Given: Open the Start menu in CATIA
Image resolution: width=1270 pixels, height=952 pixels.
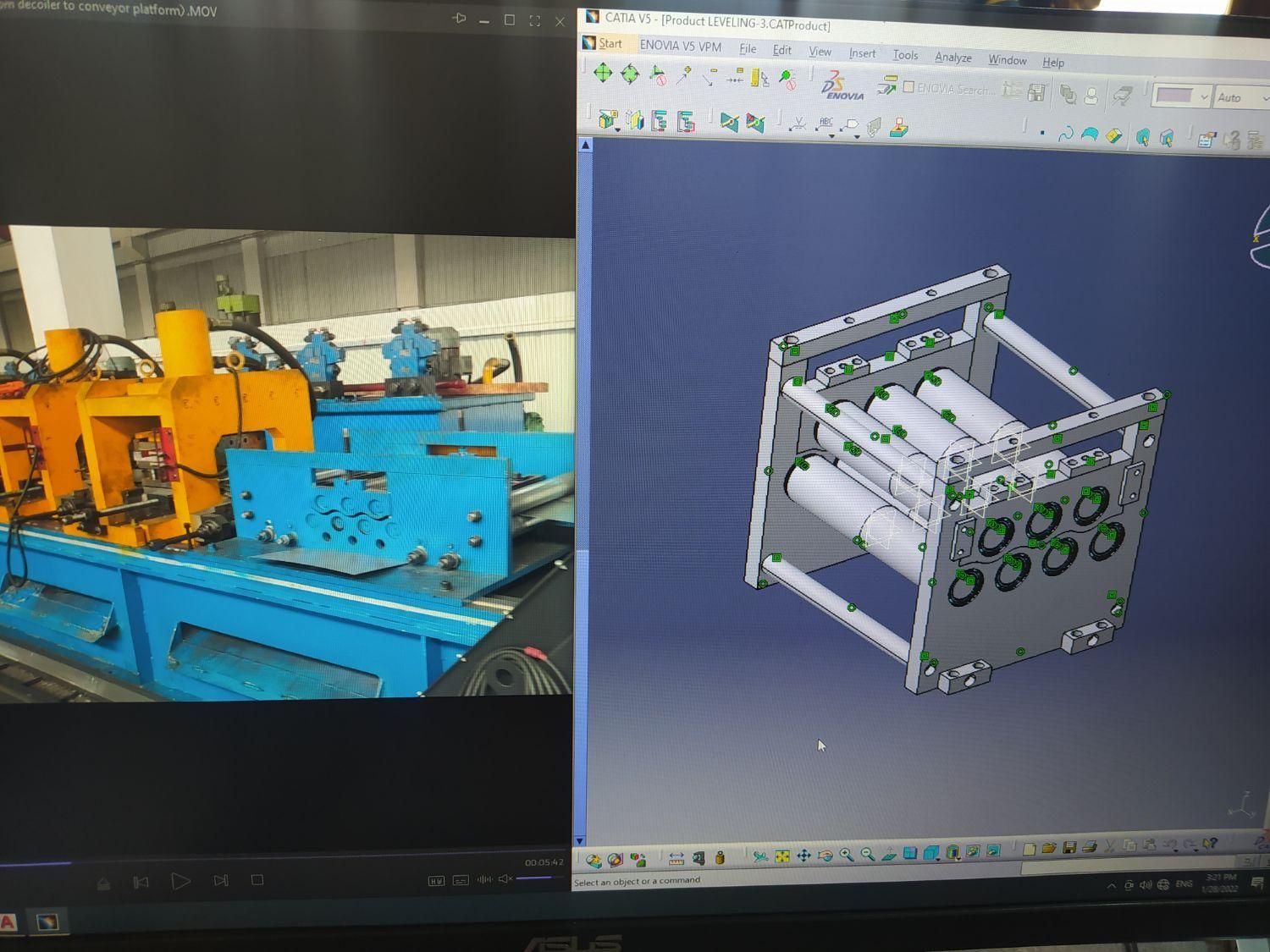Looking at the screenshot, I should pyautogui.click(x=603, y=43).
